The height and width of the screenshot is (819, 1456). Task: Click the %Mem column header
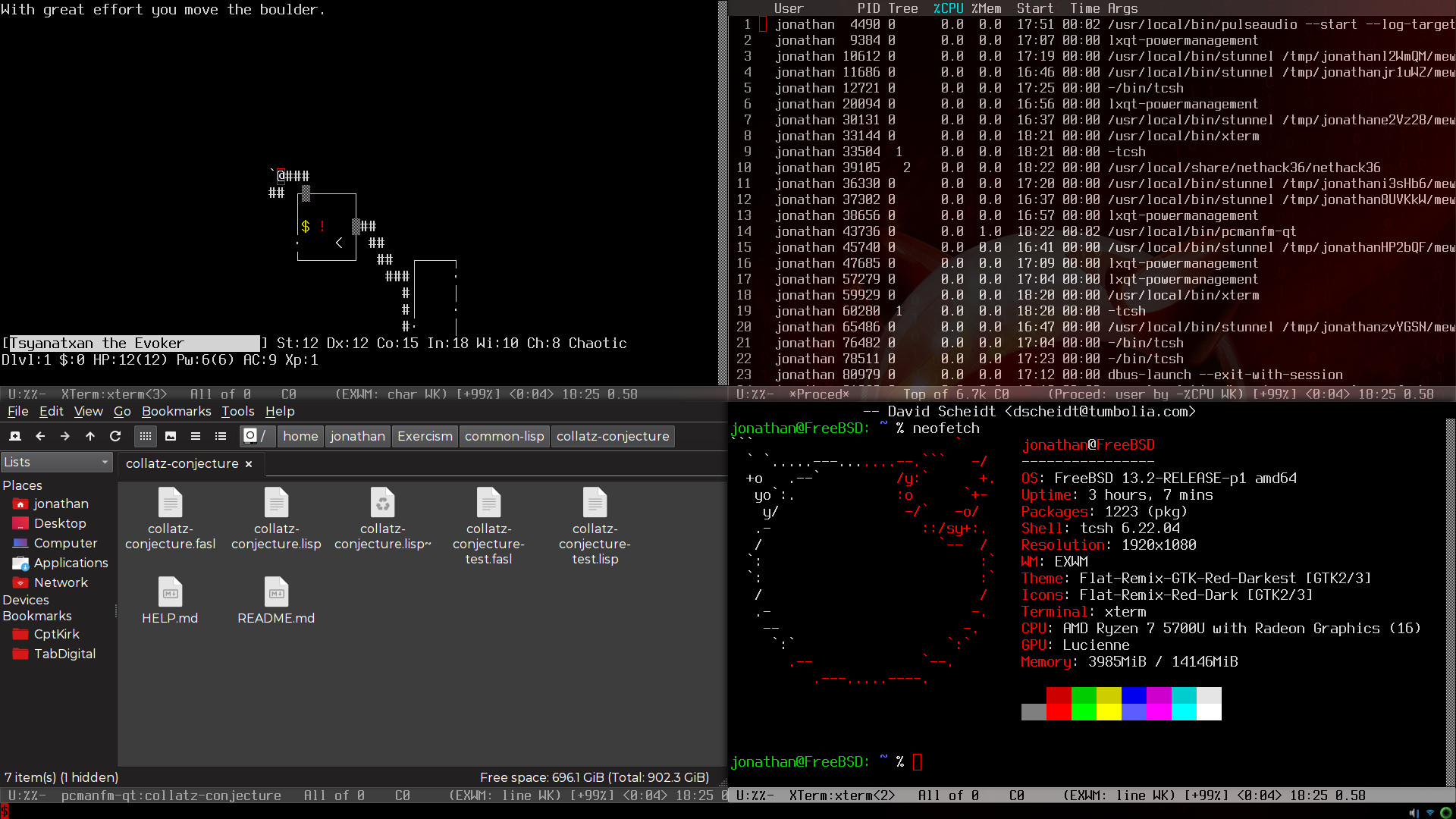(x=986, y=8)
